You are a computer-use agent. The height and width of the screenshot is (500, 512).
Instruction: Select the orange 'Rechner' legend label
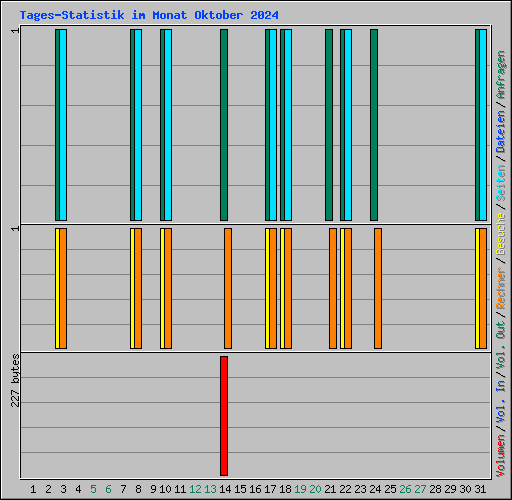pos(501,288)
